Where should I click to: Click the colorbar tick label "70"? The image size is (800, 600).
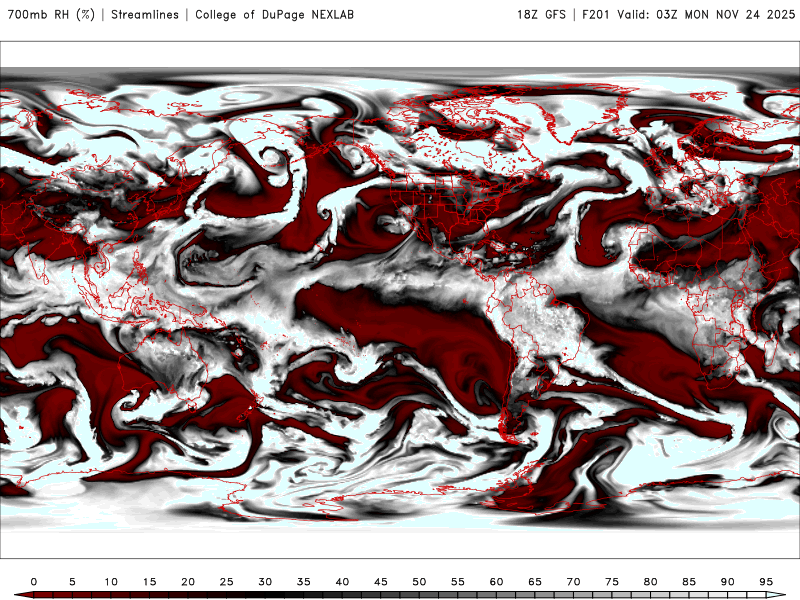(x=573, y=582)
